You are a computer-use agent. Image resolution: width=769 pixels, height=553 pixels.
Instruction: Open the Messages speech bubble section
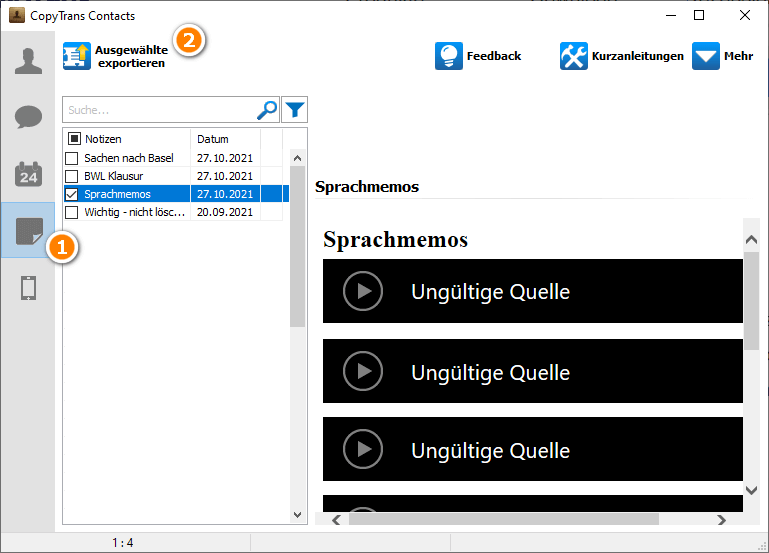click(x=28, y=117)
